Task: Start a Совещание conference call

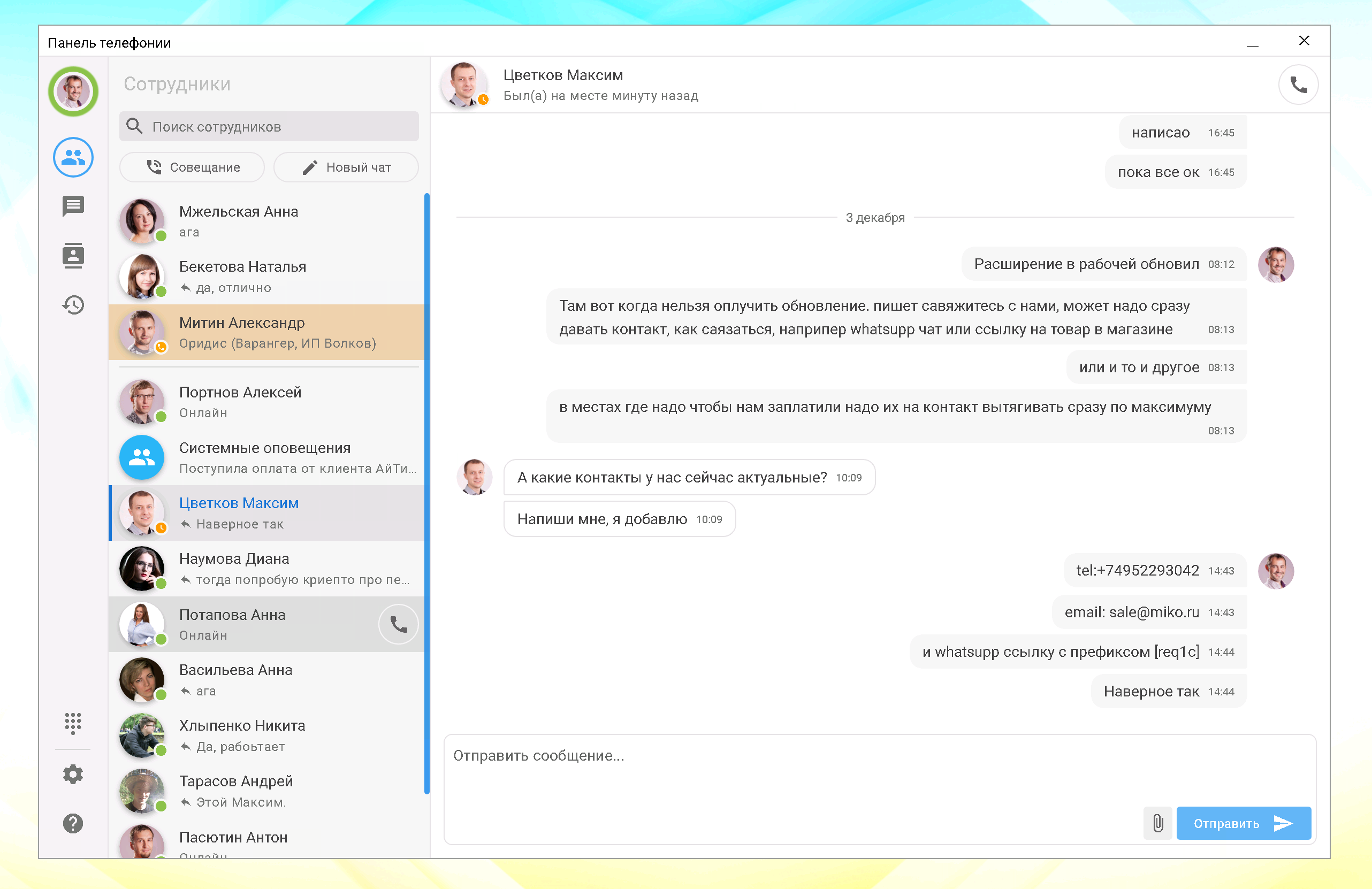Action: click(x=192, y=167)
